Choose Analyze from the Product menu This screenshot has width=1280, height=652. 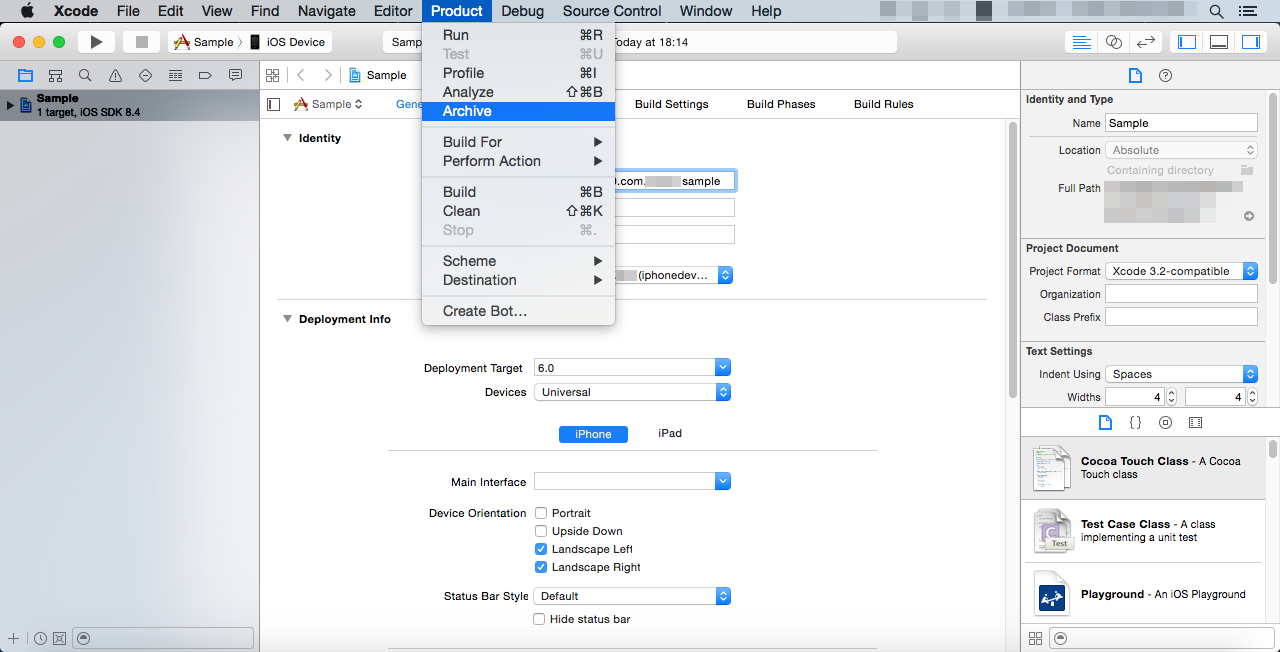[518, 92]
